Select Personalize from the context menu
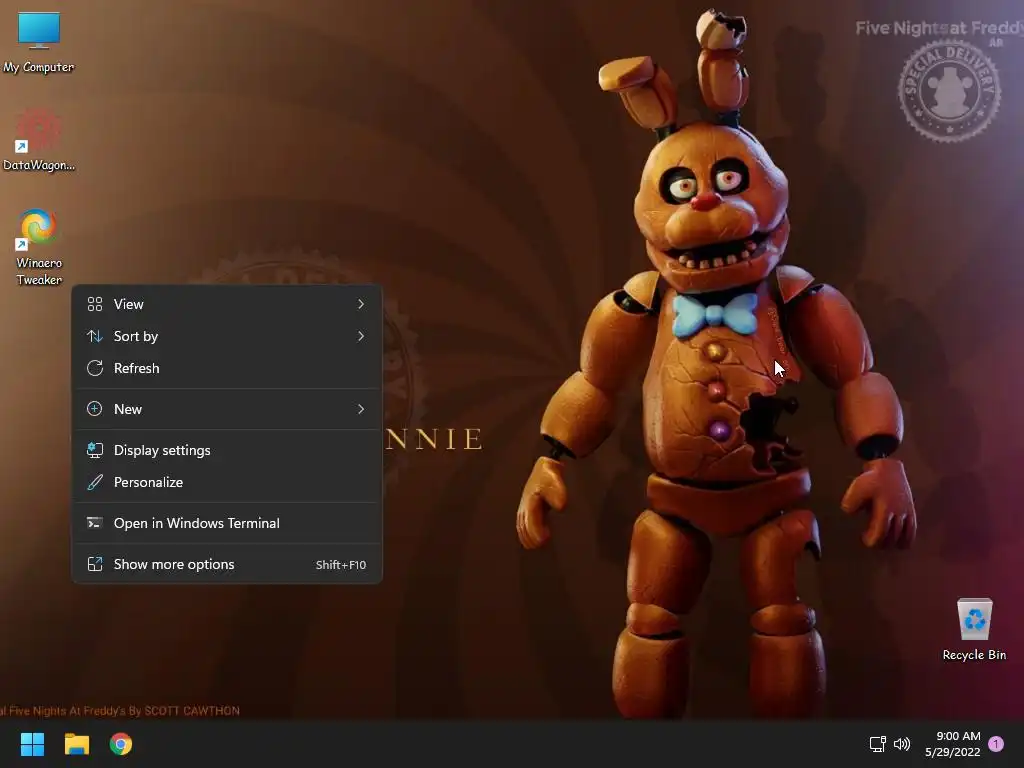1024x768 pixels. click(227, 483)
